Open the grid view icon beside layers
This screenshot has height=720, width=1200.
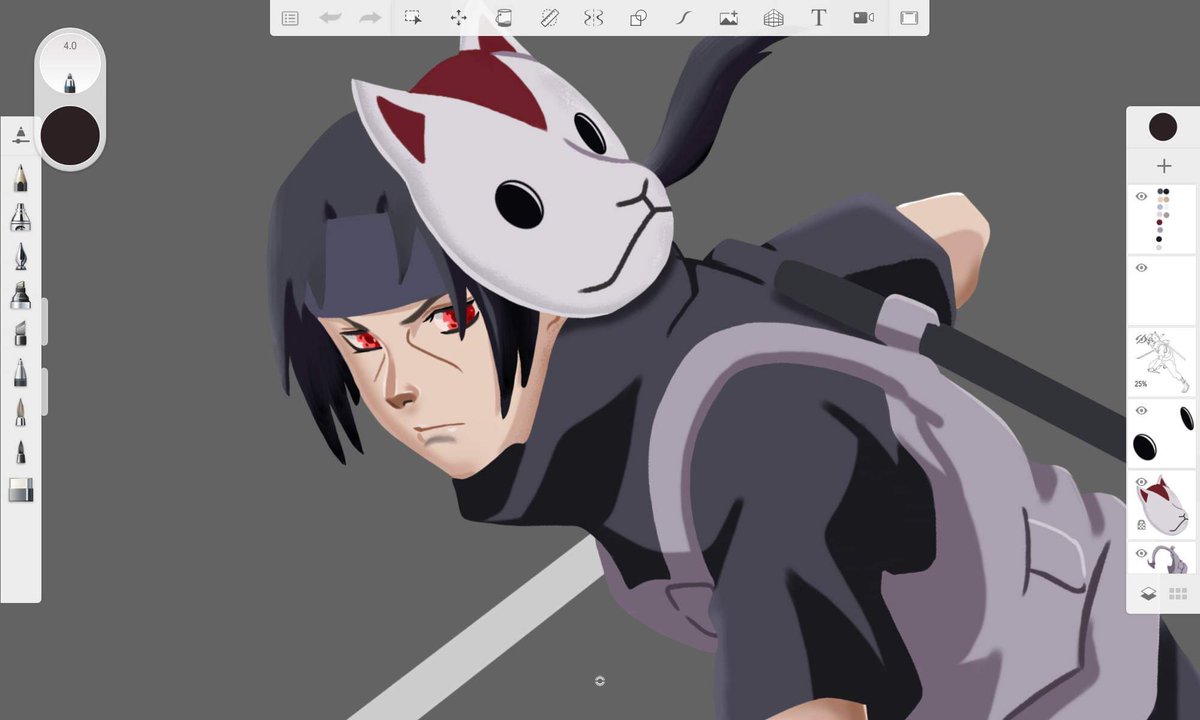coord(1178,594)
